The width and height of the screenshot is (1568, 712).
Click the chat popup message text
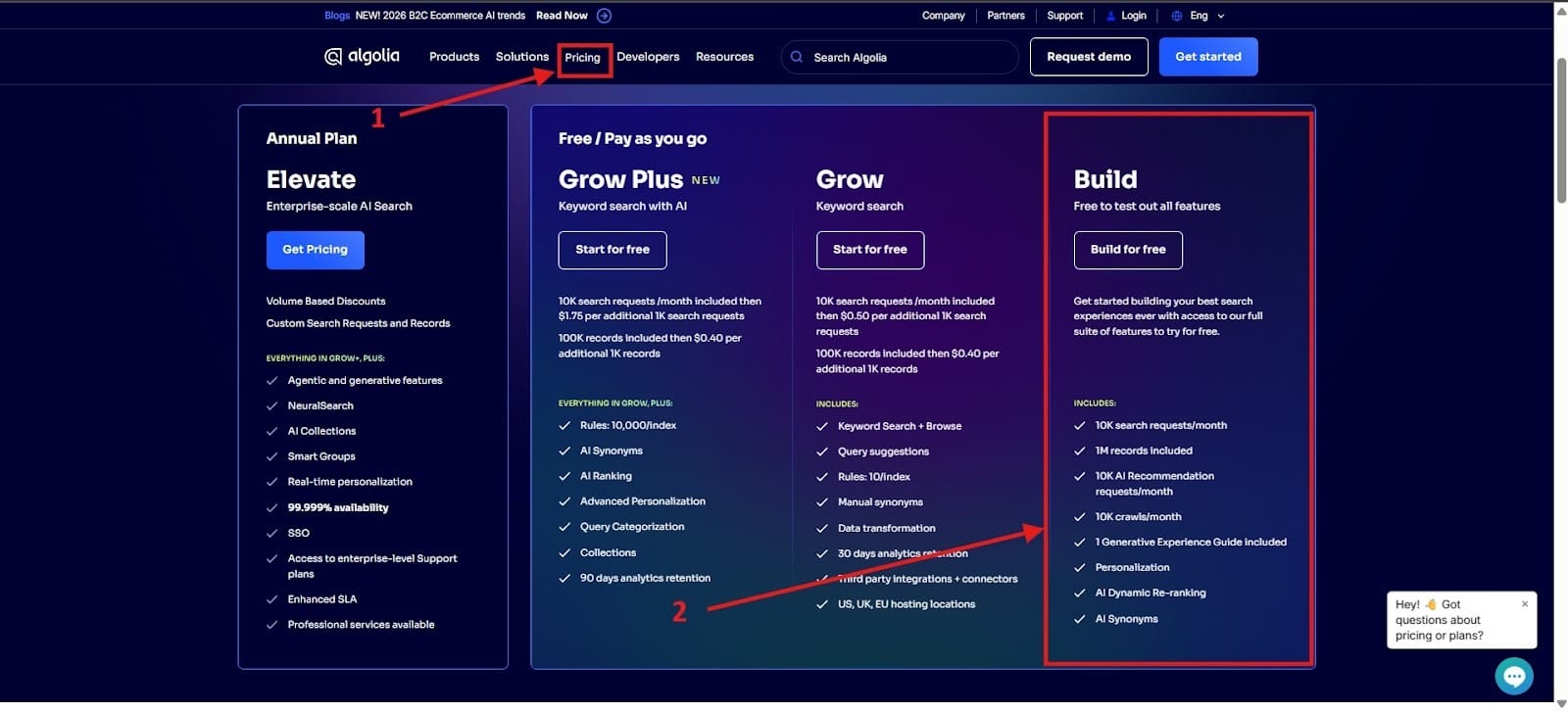tap(1439, 620)
